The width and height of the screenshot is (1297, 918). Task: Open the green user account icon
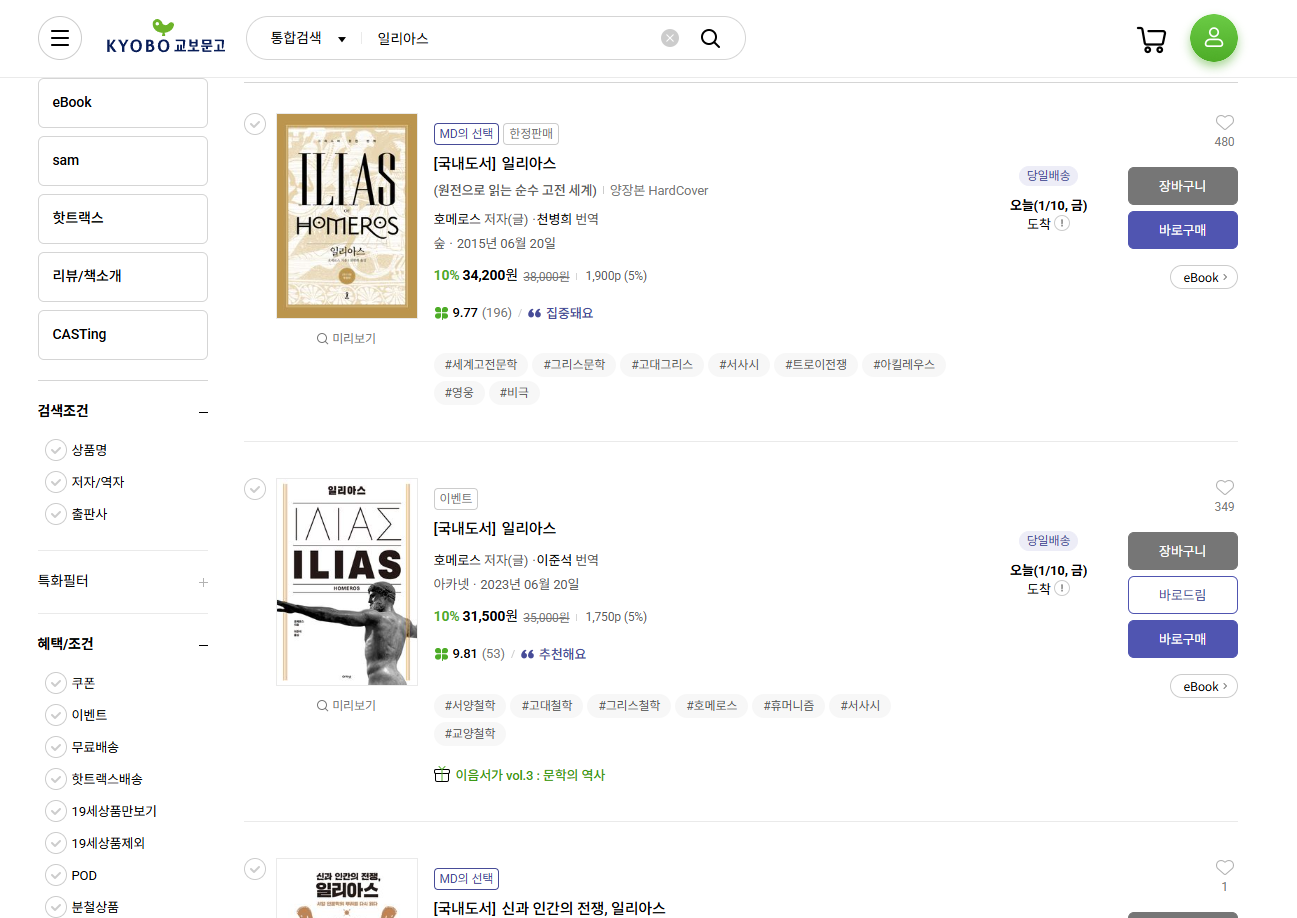point(1214,38)
